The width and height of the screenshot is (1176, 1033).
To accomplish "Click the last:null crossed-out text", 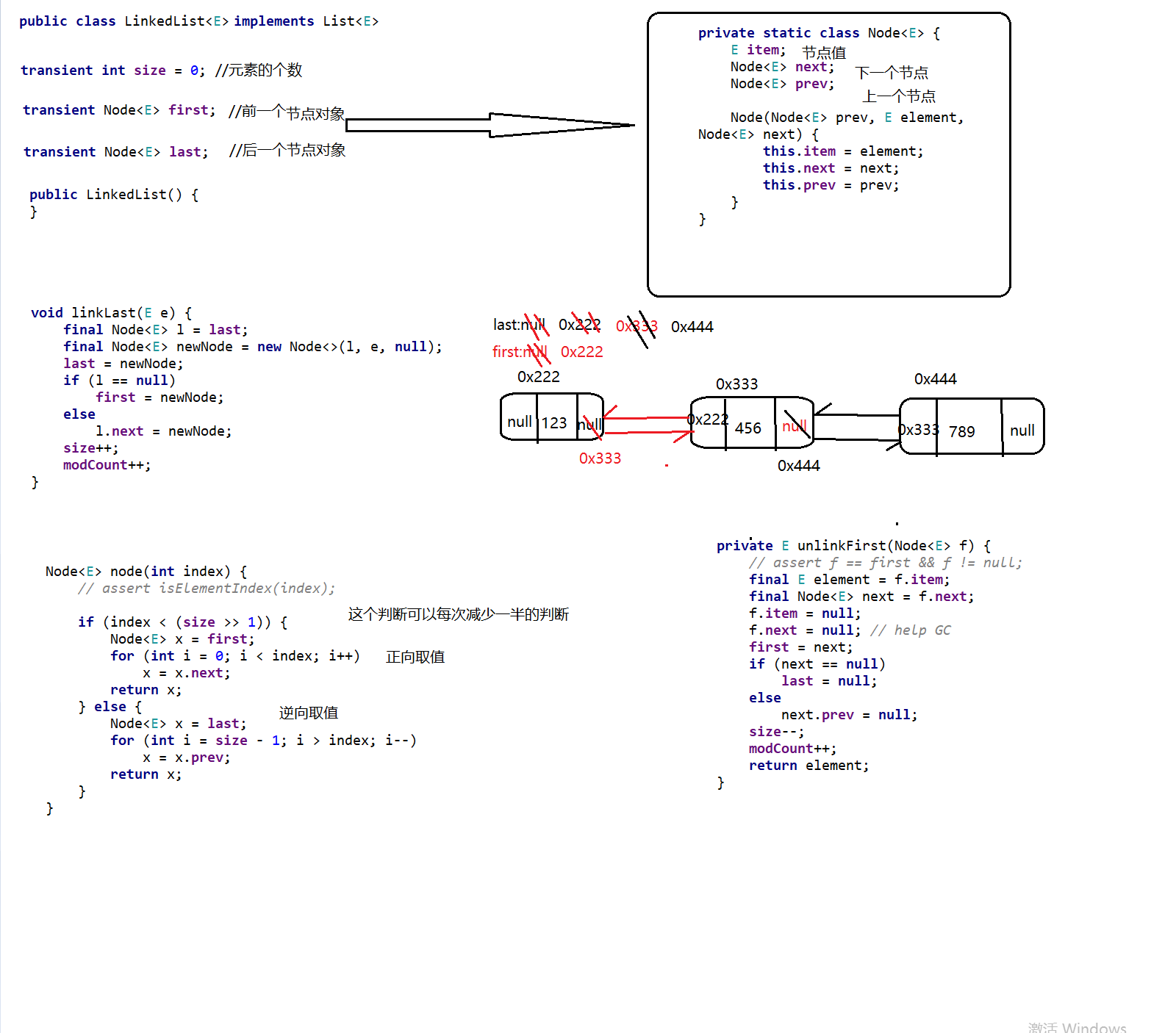I will pos(520,325).
